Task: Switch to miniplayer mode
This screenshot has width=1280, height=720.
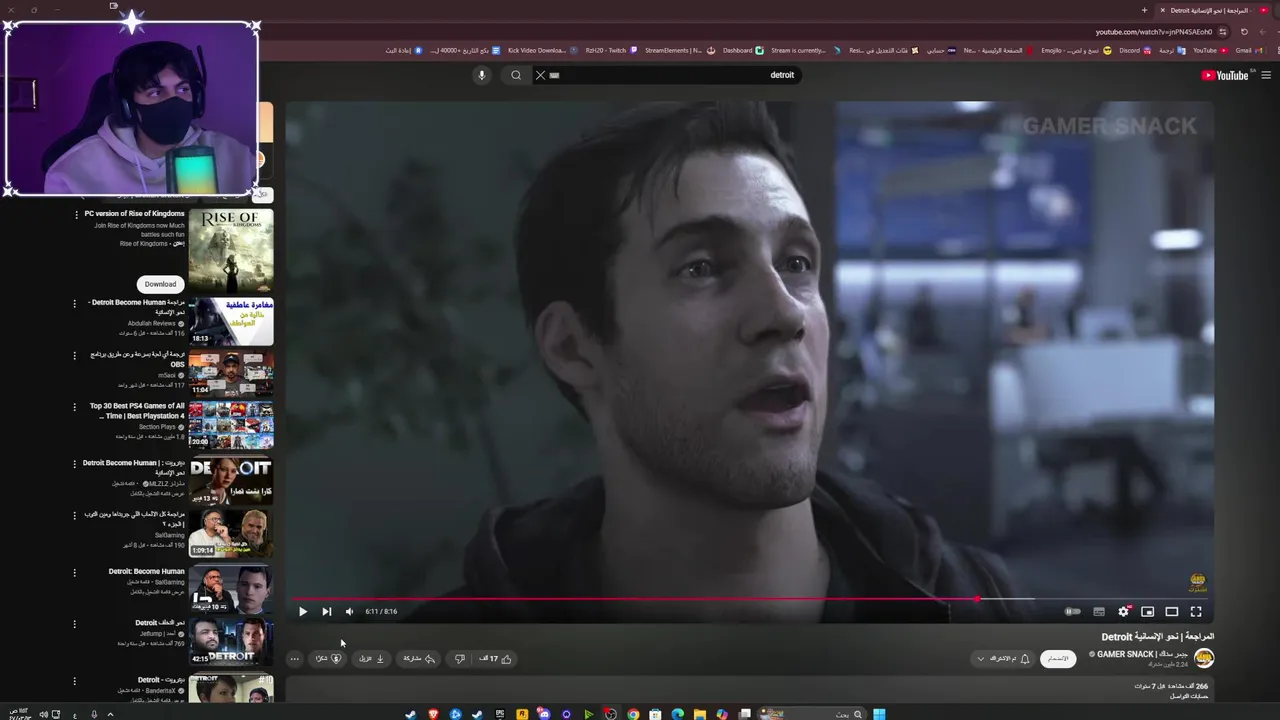Action: pos(1148,611)
